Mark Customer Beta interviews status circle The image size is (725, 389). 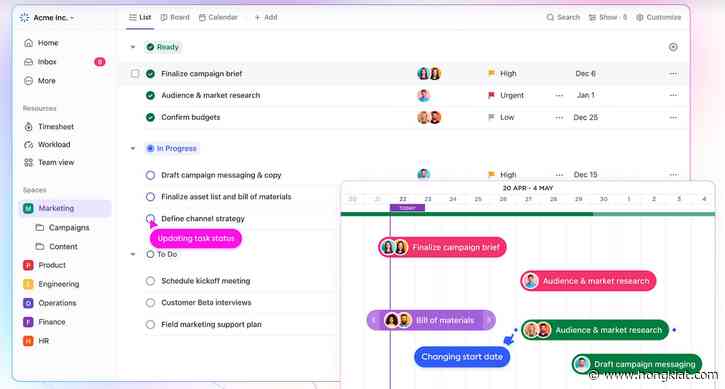(150, 303)
